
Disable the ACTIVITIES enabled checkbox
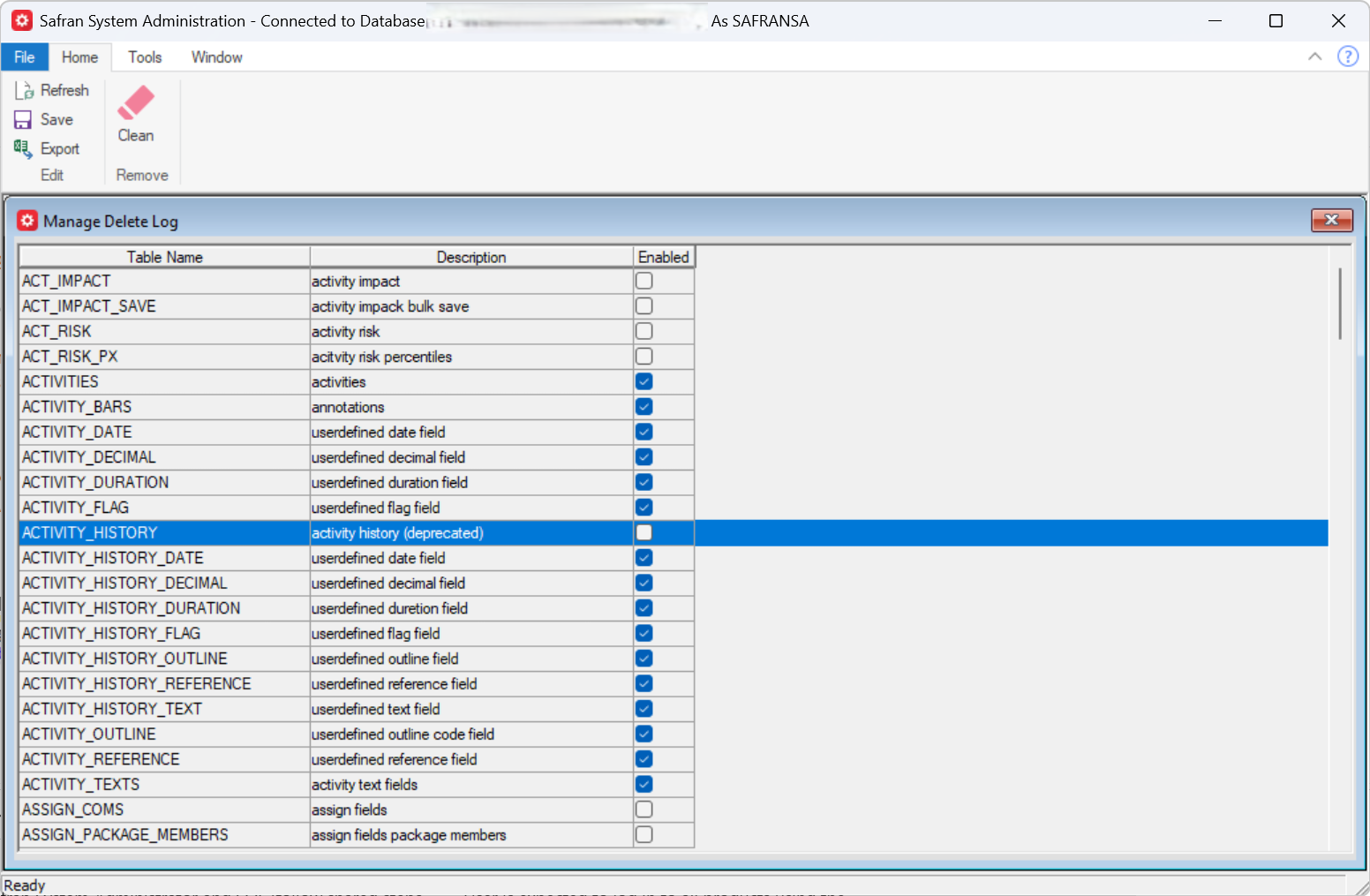(644, 381)
